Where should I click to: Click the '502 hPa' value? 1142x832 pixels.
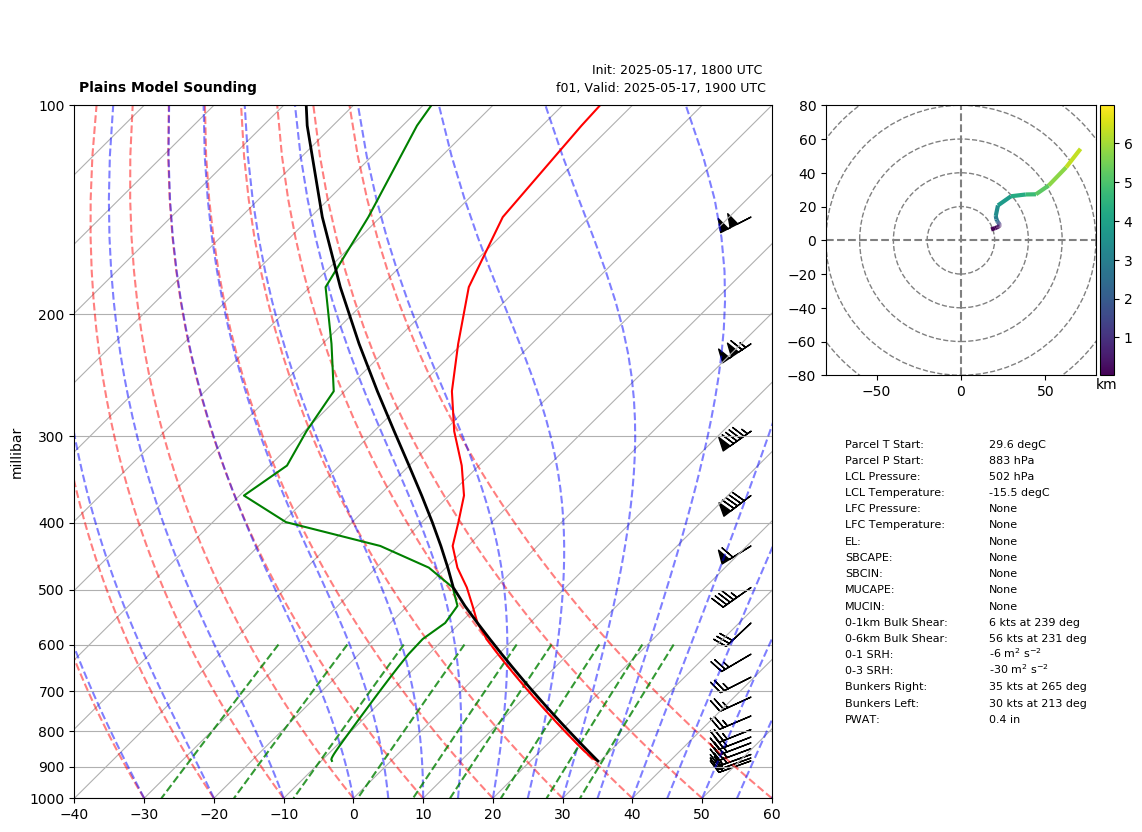click(x=1011, y=476)
